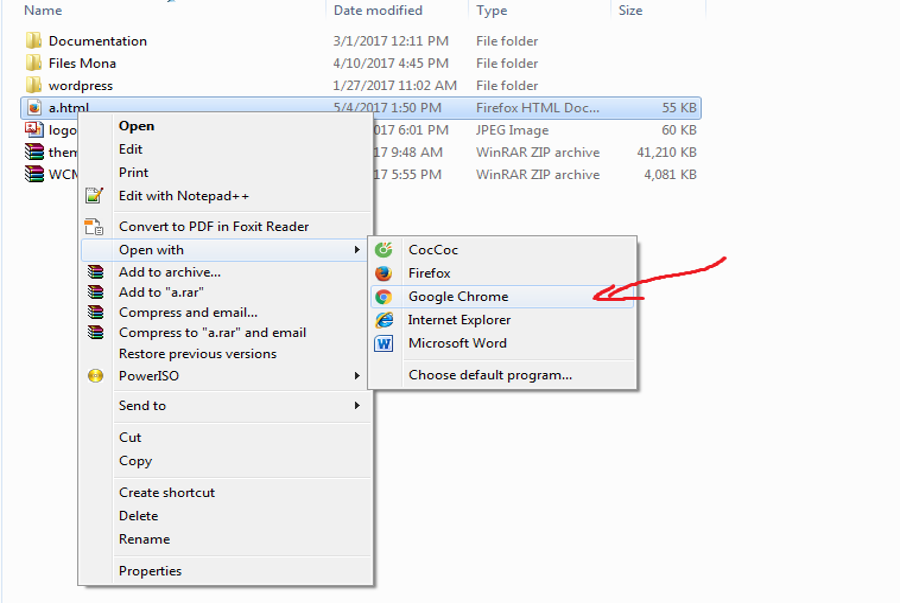This screenshot has width=900, height=603.
Task: Click the 4,081 KB size cell
Action: 670,174
